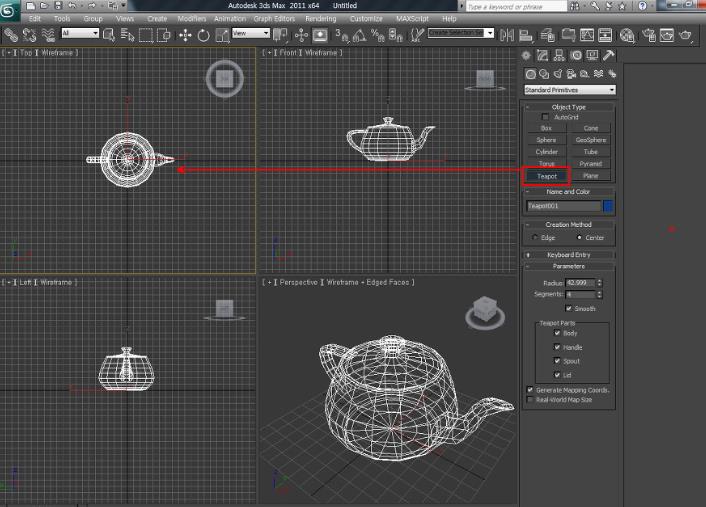The width and height of the screenshot is (706, 507).
Task: Toggle the 3D Snaps icon
Action: click(342, 35)
